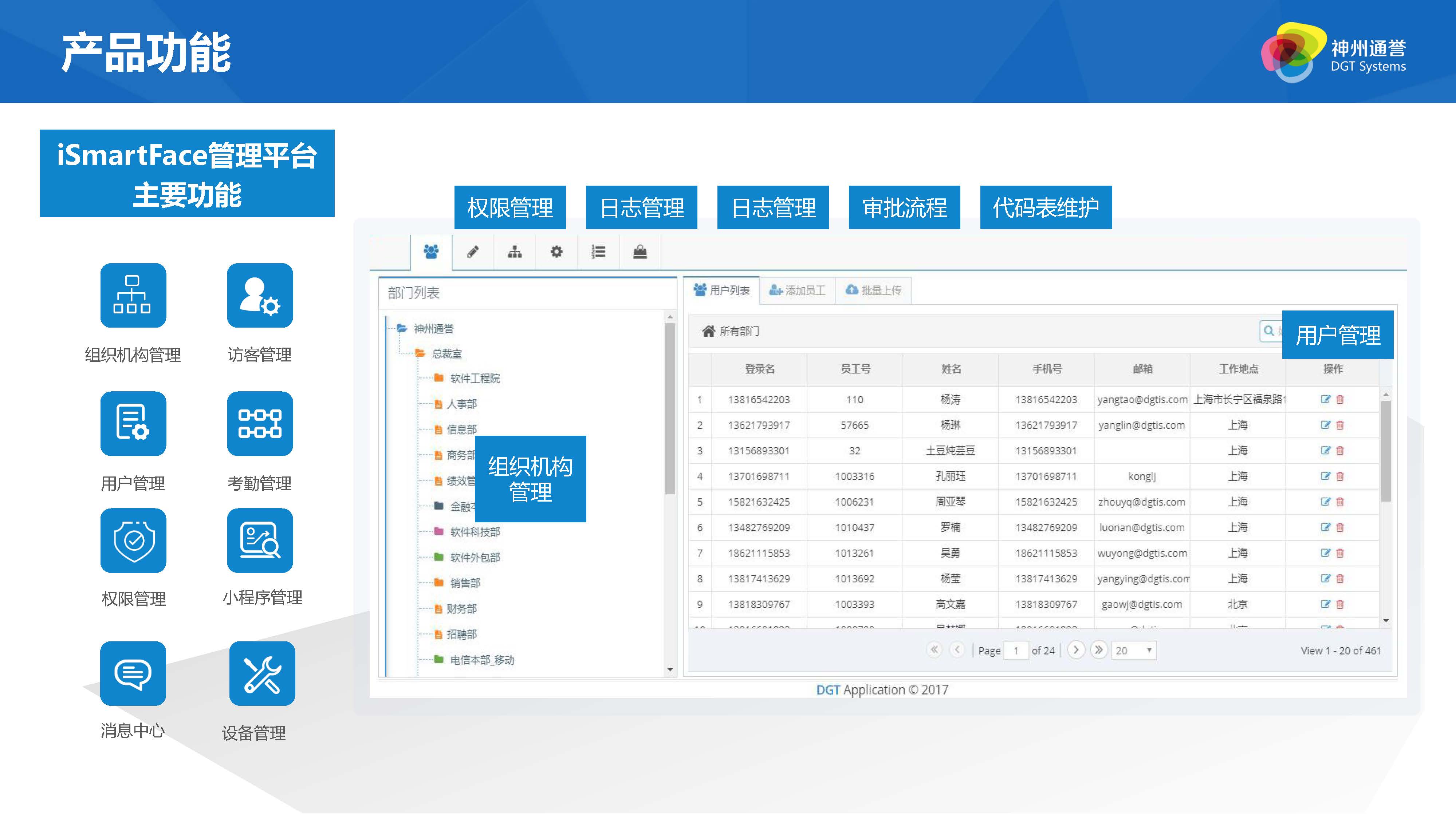
Task: Click the 访客管理 feature icon
Action: coord(260,296)
